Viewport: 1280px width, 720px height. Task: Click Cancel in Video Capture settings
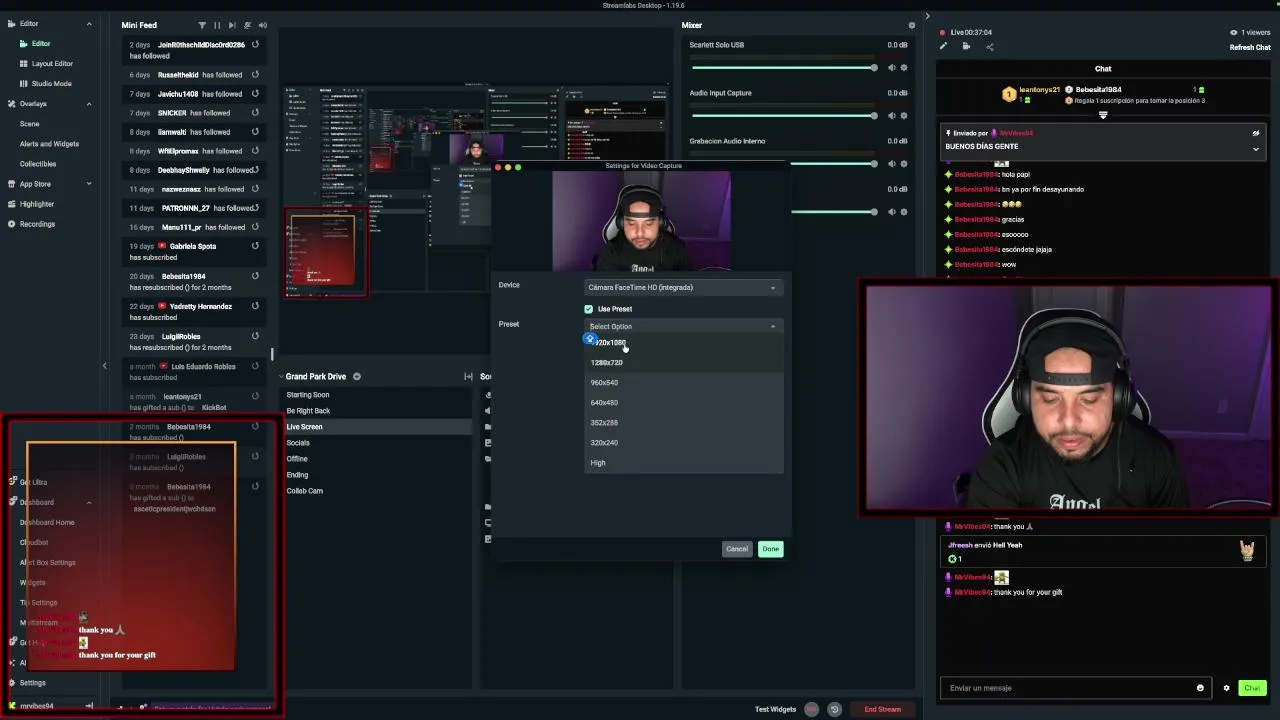[737, 549]
